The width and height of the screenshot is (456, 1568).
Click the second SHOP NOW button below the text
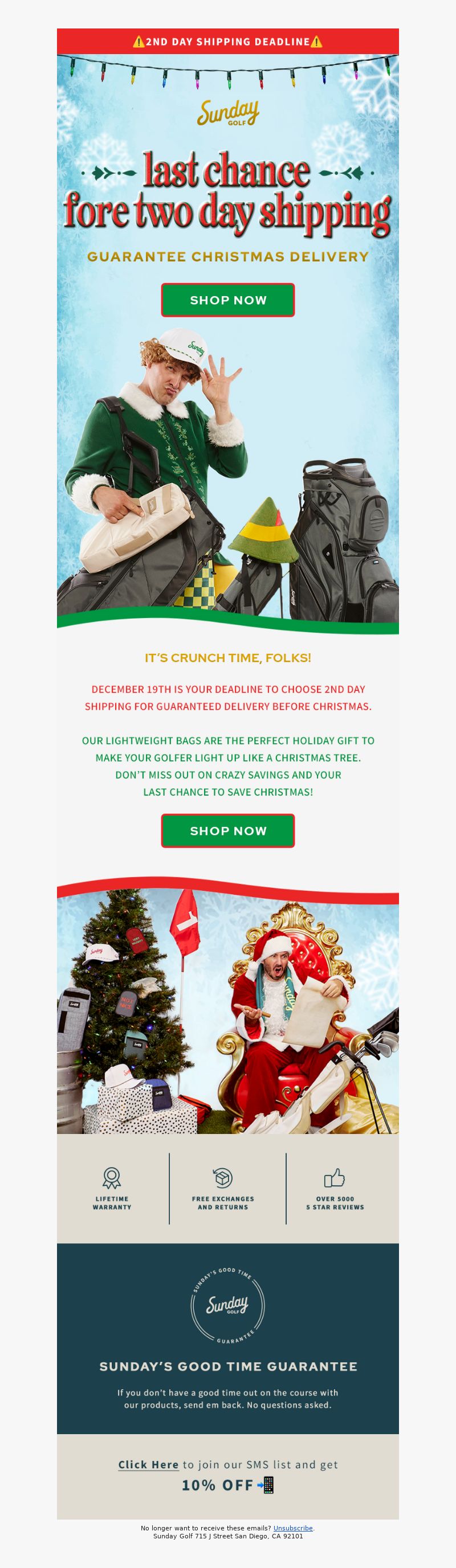pos(227,831)
